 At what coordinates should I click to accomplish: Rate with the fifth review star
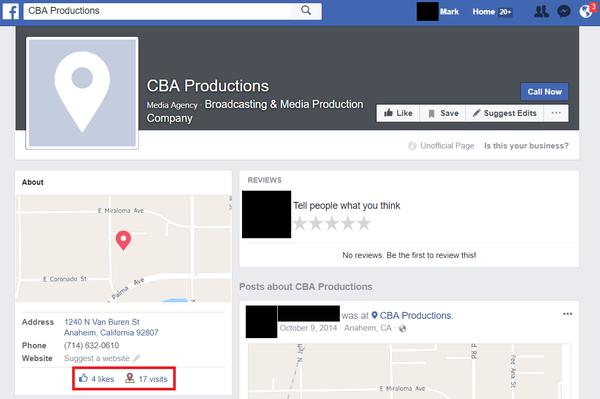[x=363, y=223]
